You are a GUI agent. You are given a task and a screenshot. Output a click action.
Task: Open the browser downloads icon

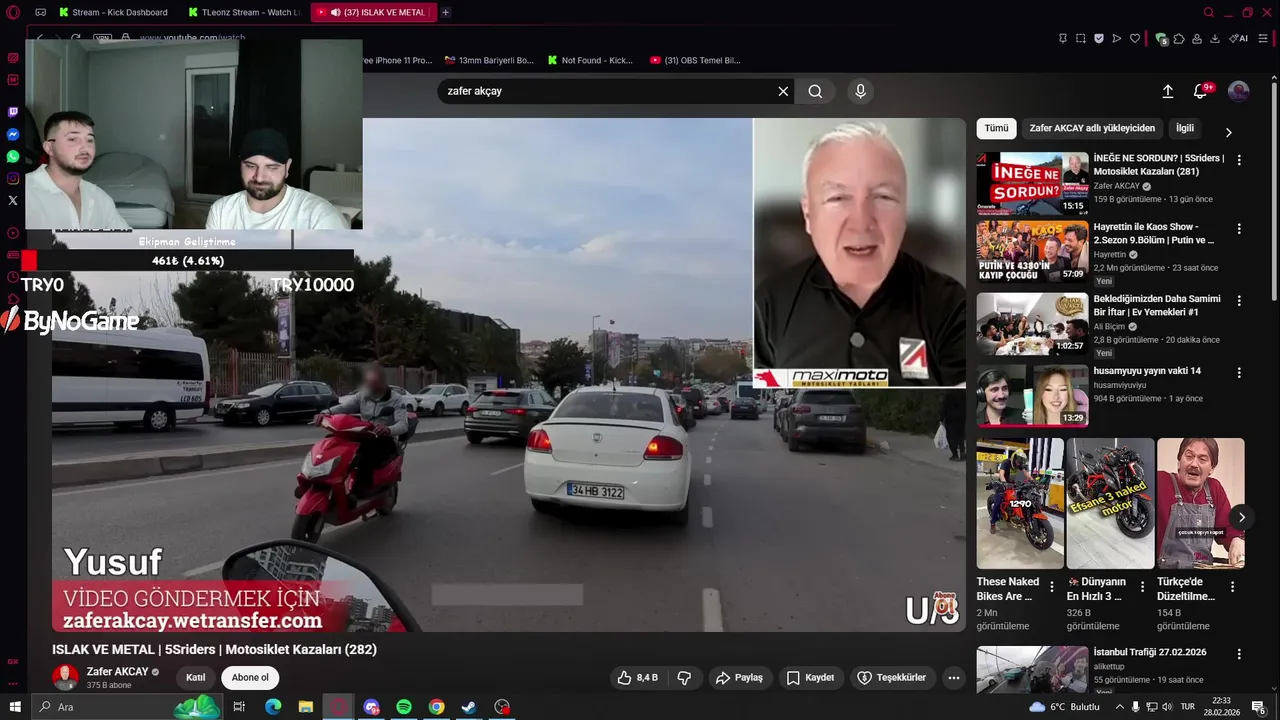[x=1214, y=38]
